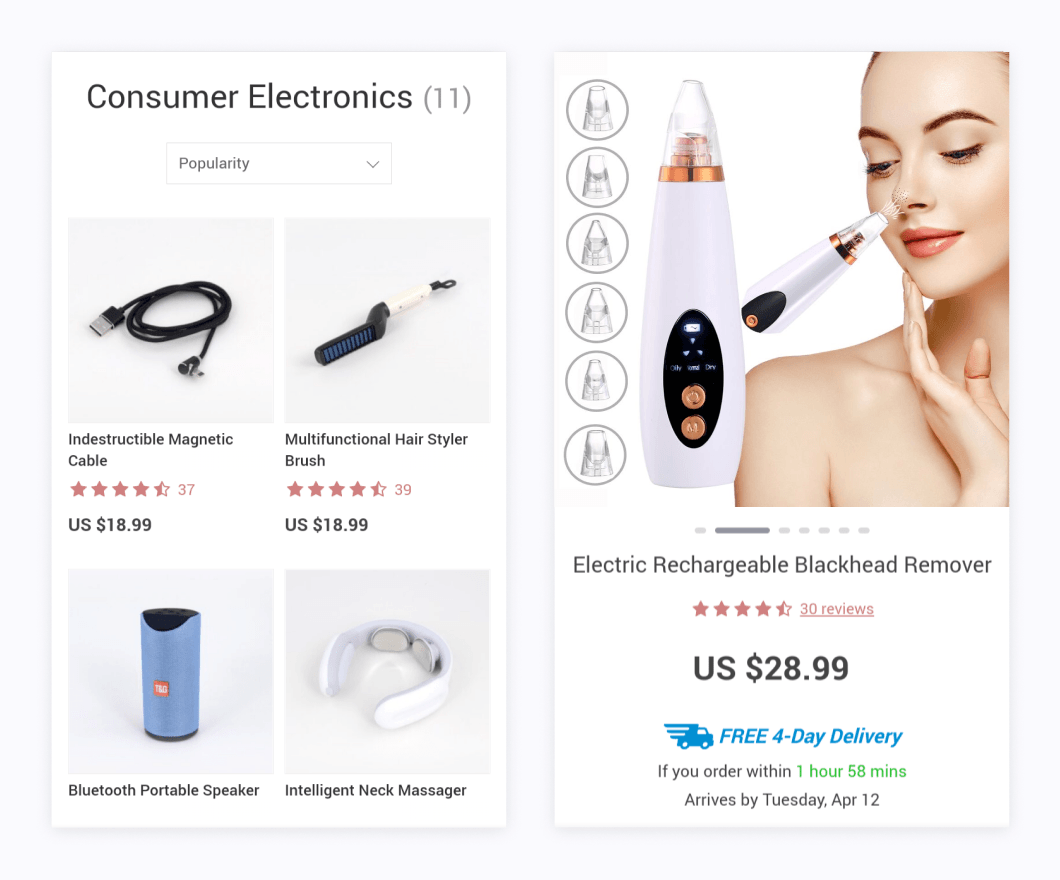Viewport: 1060px width, 880px height.
Task: Click the Indestructible Magnetic Cable title
Action: 151,449
